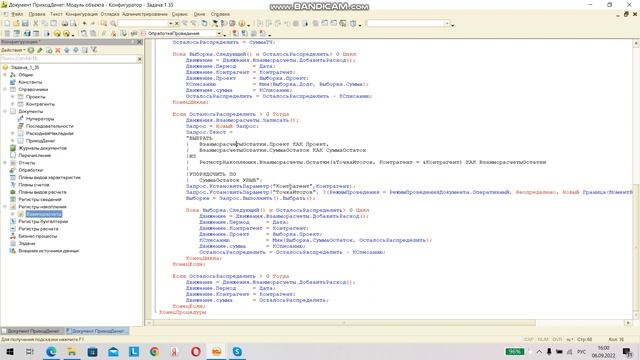Clear the configuration tree search field
This screenshot has width=640, height=360.
pos(140,59)
